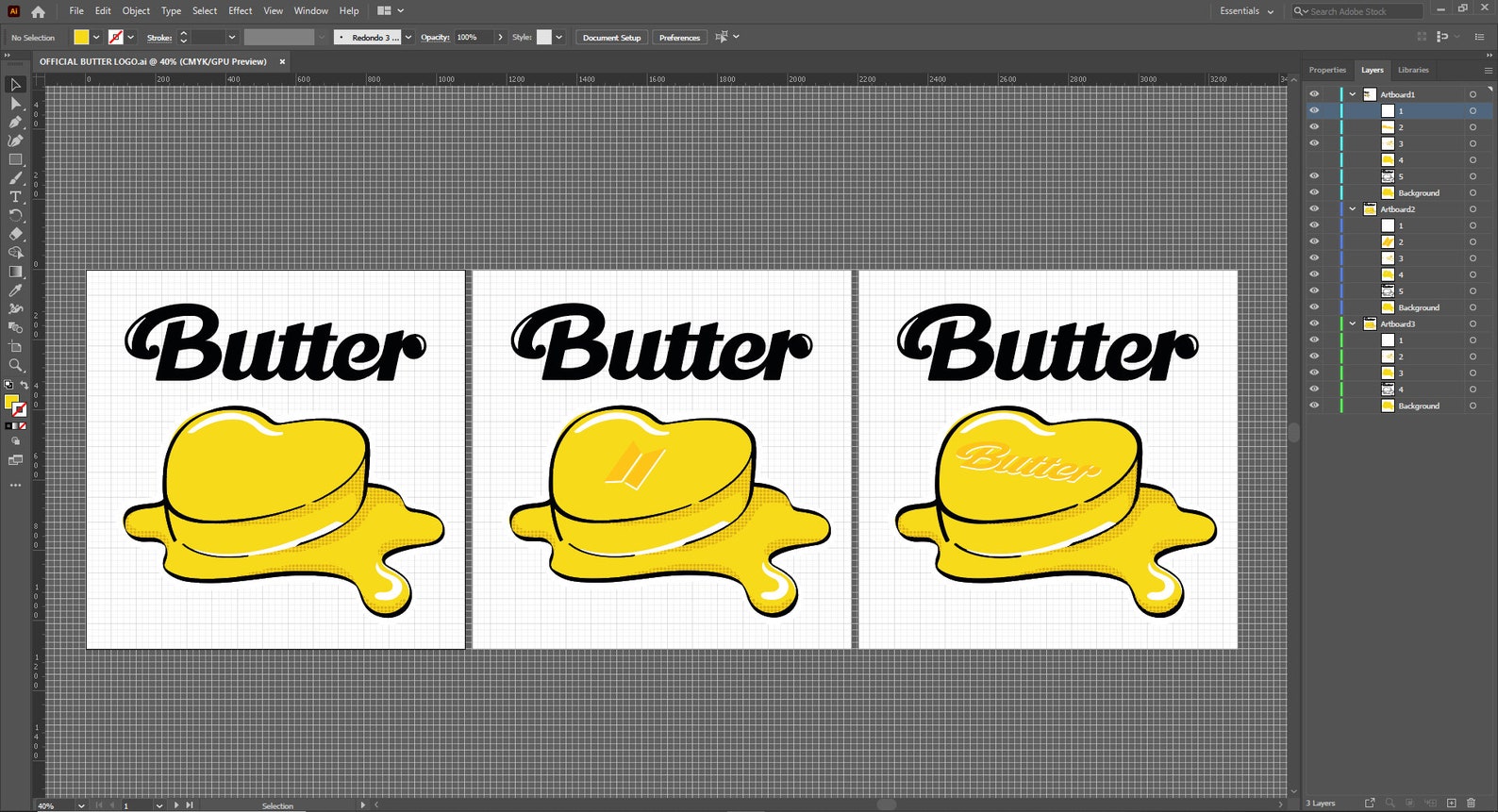This screenshot has height=812, width=1498.
Task: Click Create New Sublayer icon
Action: (1430, 803)
